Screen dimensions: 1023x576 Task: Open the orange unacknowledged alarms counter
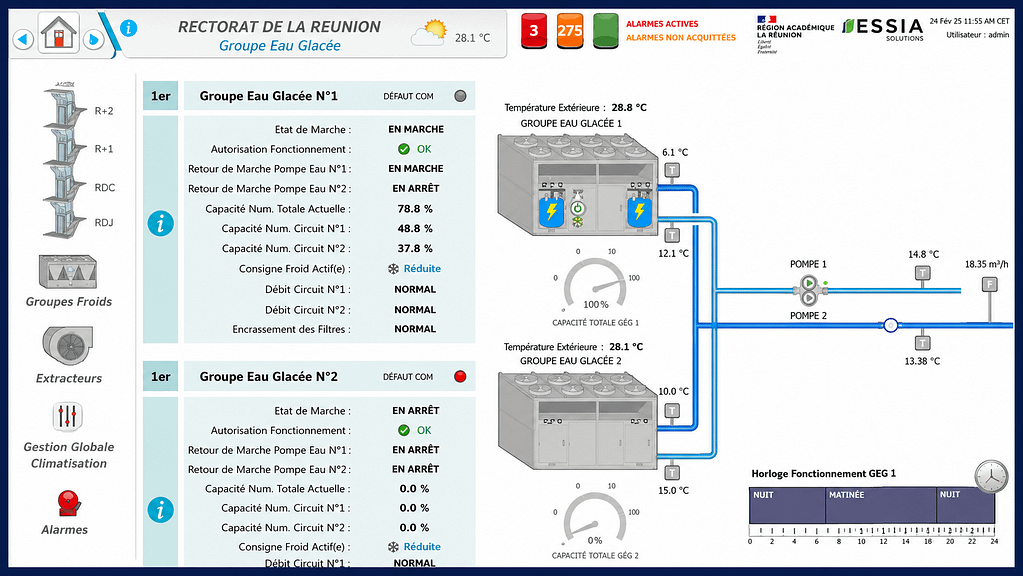(570, 31)
